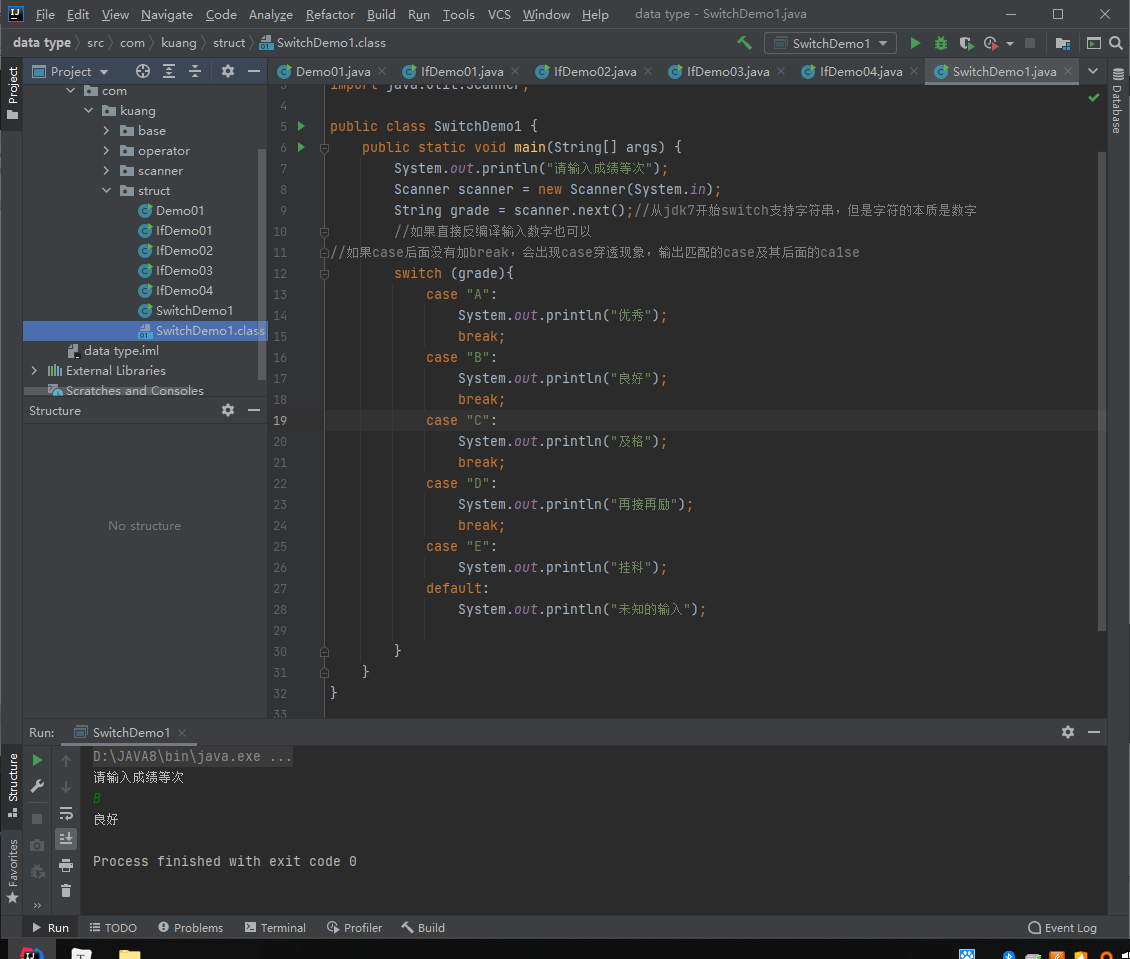The height and width of the screenshot is (959, 1130).
Task: Click the editor's vertical scrollbar
Action: coord(1102,390)
